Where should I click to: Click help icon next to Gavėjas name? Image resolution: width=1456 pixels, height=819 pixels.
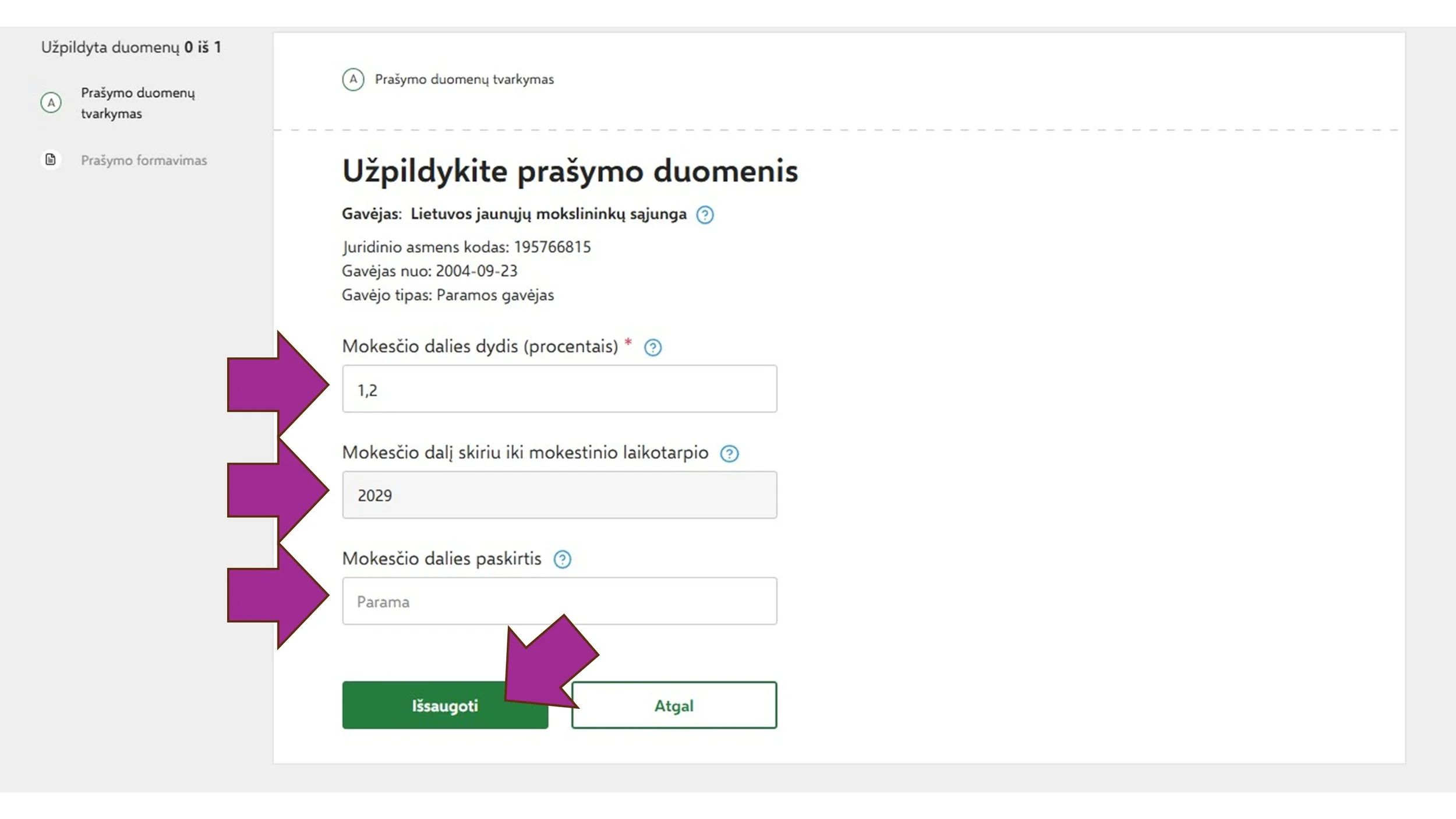pyautogui.click(x=705, y=215)
